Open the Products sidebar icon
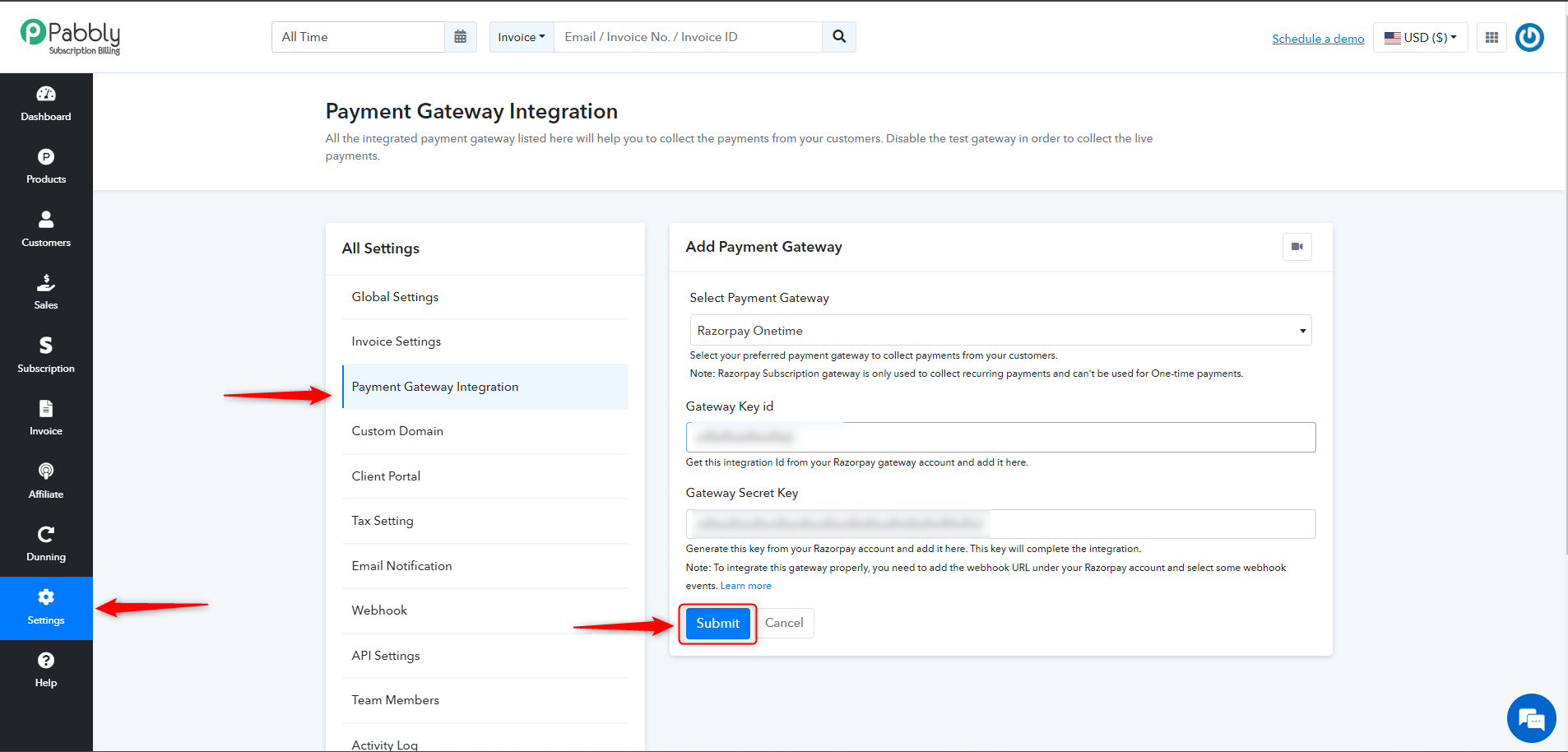The image size is (1568, 752). pyautogui.click(x=46, y=167)
